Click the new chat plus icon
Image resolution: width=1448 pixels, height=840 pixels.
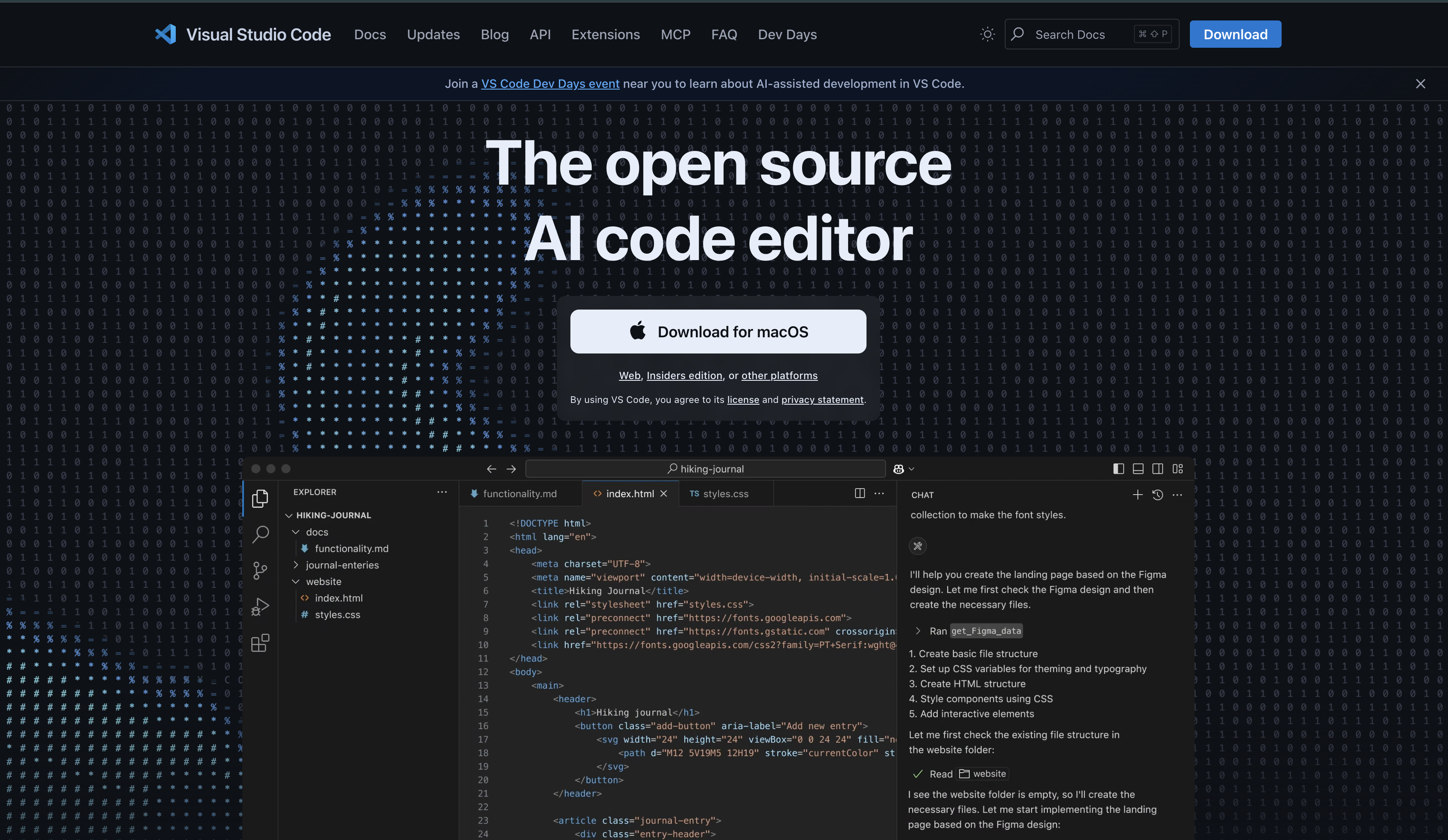[x=1137, y=494]
